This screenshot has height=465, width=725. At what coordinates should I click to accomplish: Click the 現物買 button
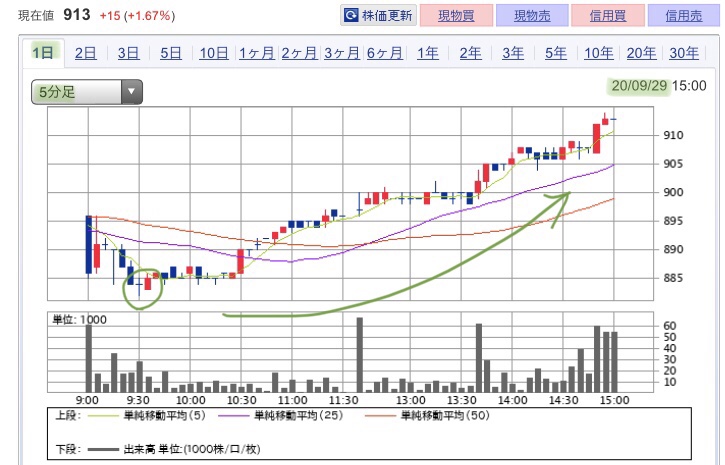[x=456, y=15]
